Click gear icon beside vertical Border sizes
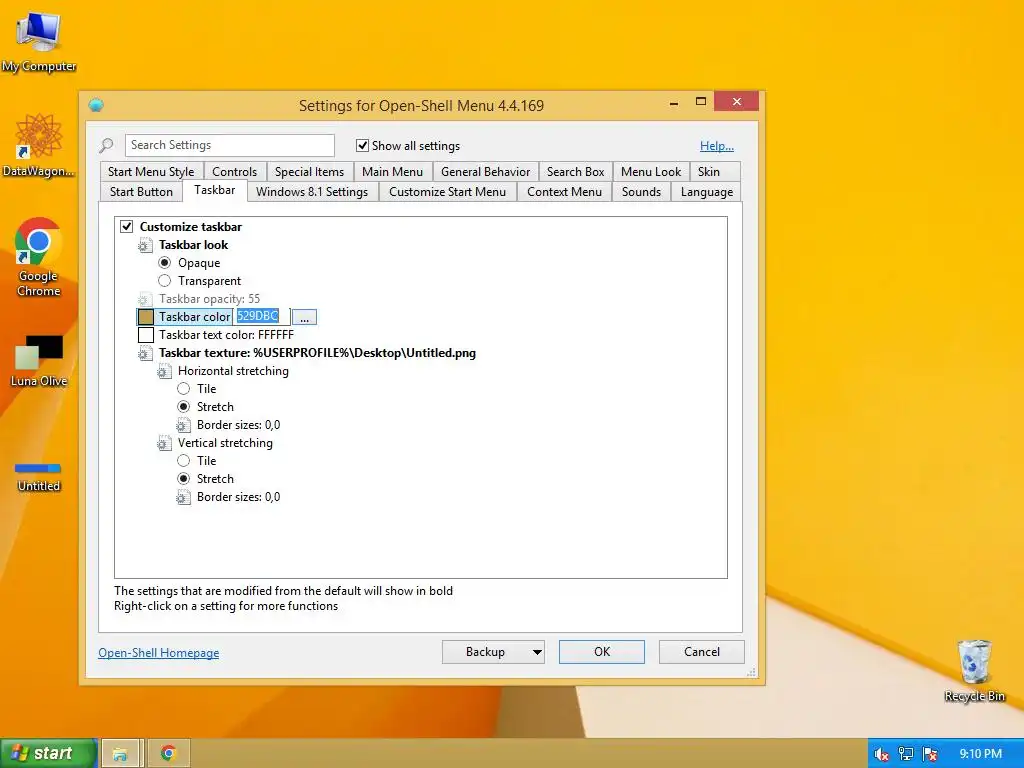Screen dimensions: 1024x768 click(184, 498)
